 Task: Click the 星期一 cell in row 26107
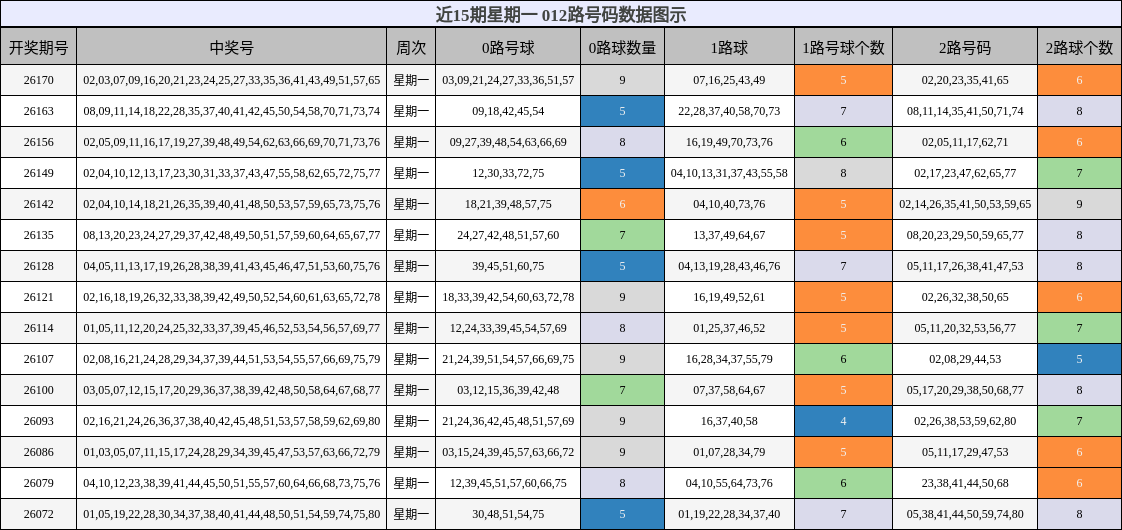[x=411, y=359]
